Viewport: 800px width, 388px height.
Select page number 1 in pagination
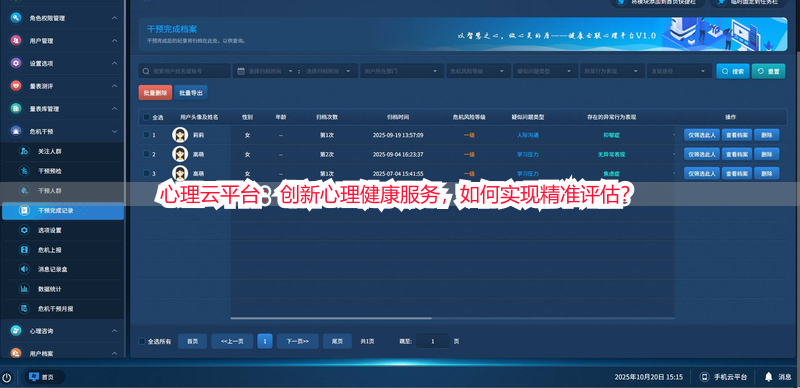265,341
